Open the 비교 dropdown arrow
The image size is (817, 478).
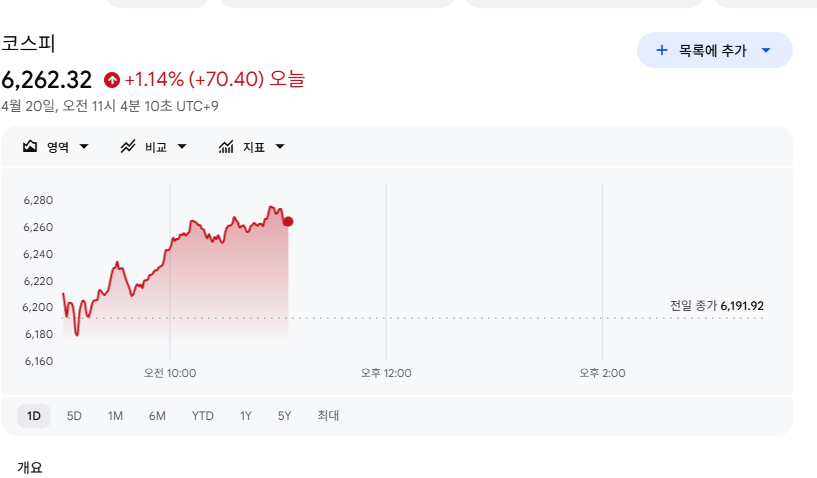pos(182,147)
